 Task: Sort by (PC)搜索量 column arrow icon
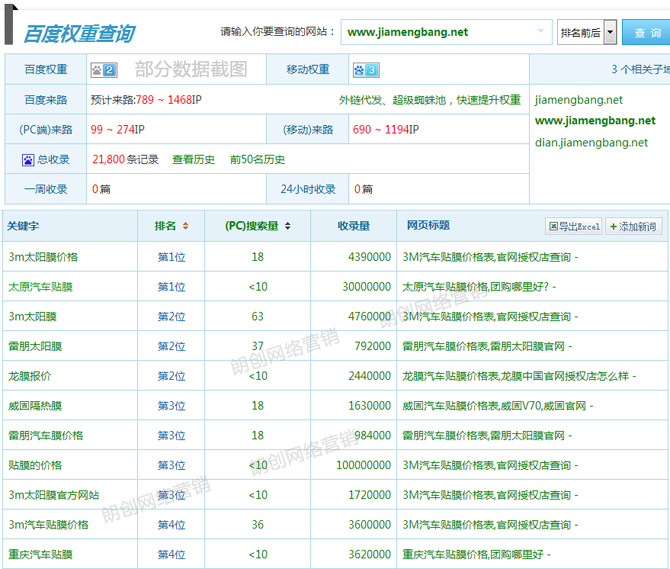(x=288, y=226)
